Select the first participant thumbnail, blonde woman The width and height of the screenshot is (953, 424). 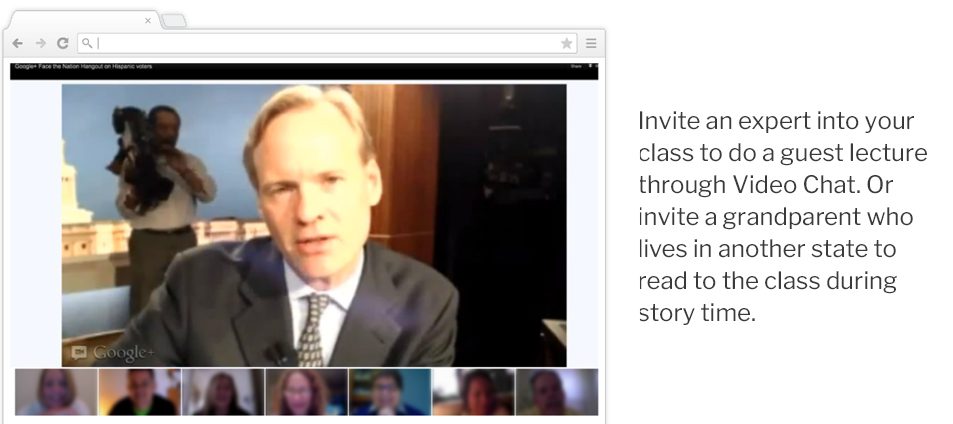(x=56, y=392)
